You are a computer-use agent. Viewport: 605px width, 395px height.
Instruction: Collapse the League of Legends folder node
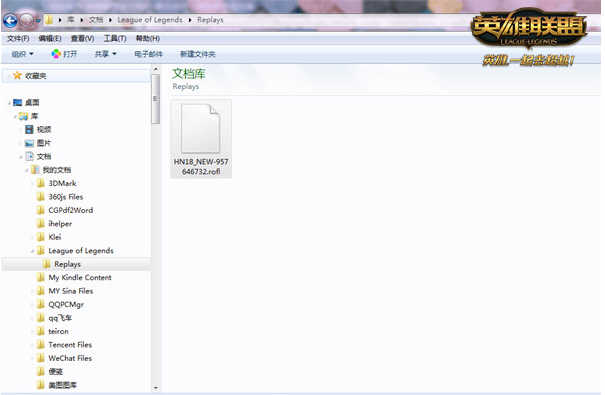pos(32,251)
